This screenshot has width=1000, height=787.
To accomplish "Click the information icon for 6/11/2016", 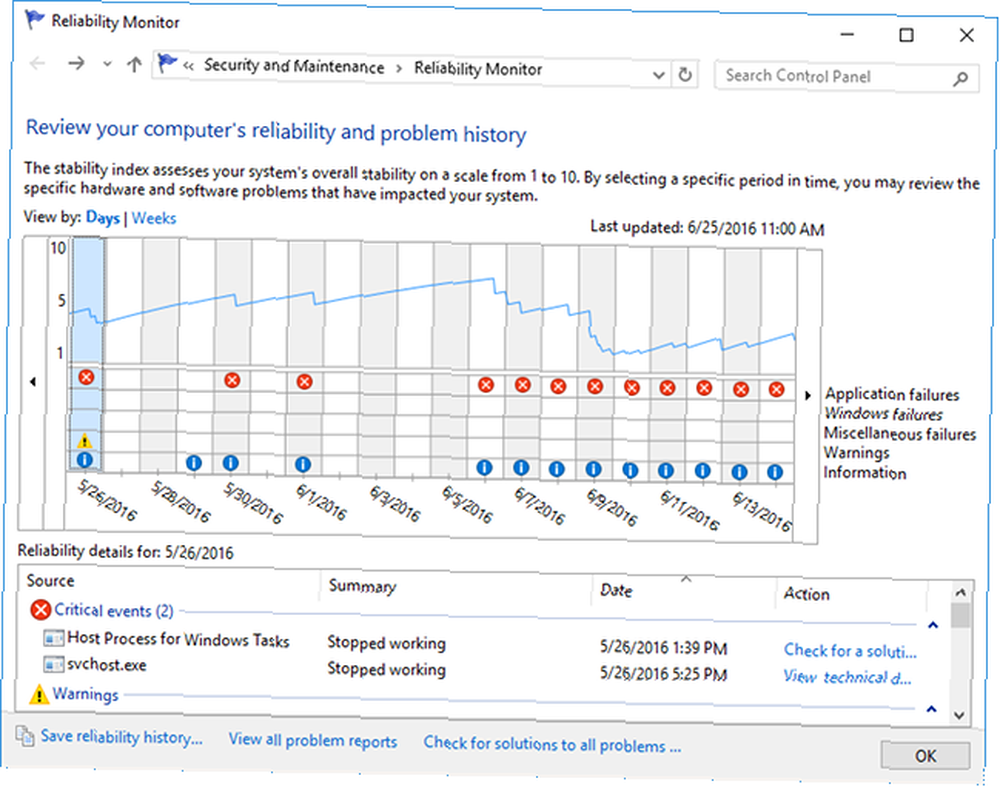I will 666,470.
